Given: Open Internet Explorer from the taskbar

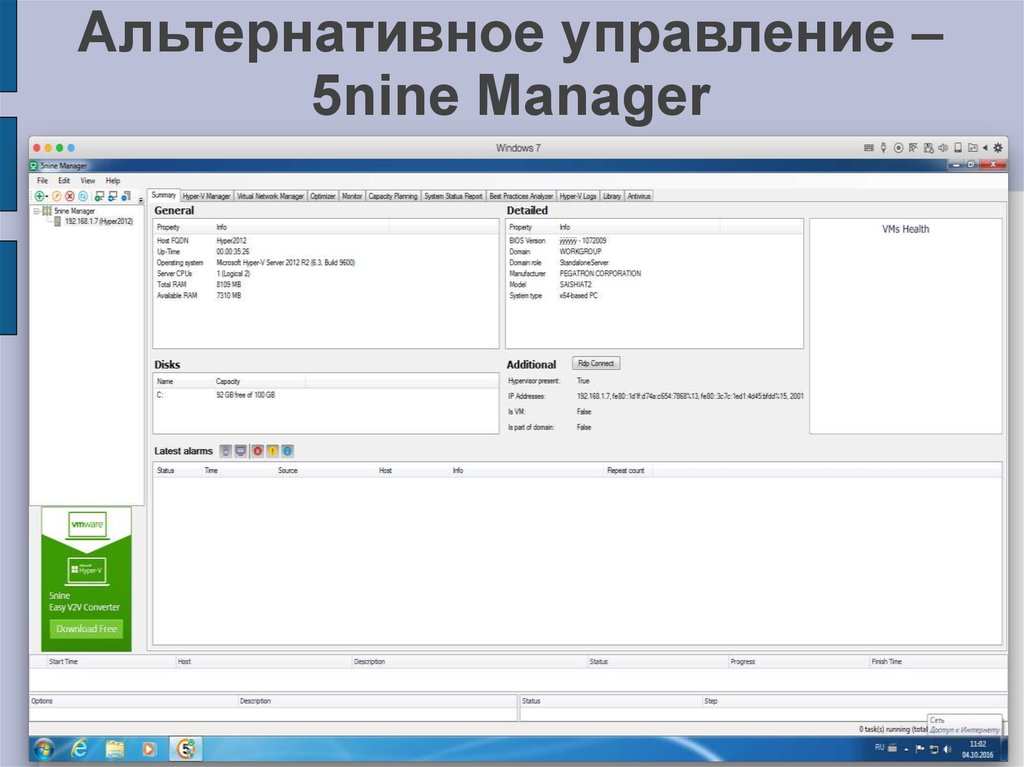Looking at the screenshot, I should [79, 748].
